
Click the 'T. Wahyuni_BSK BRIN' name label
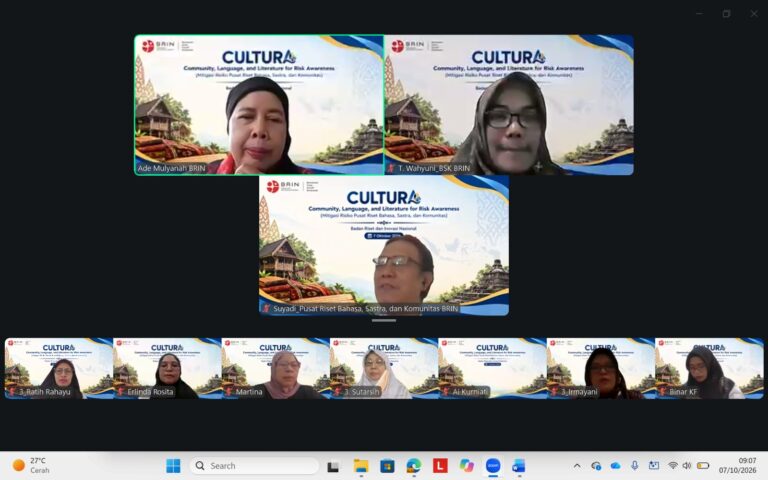[x=429, y=168]
